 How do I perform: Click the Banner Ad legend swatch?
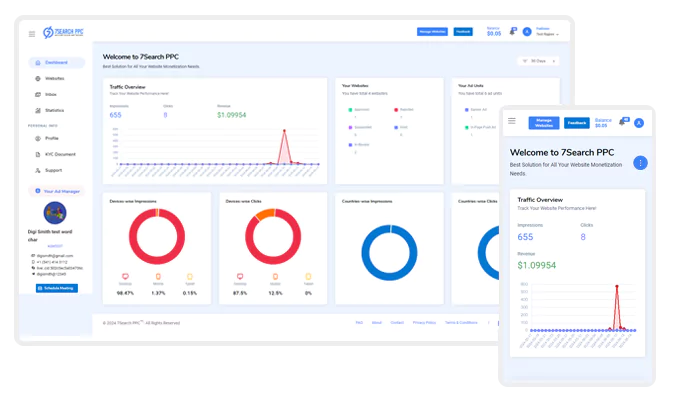(467, 110)
